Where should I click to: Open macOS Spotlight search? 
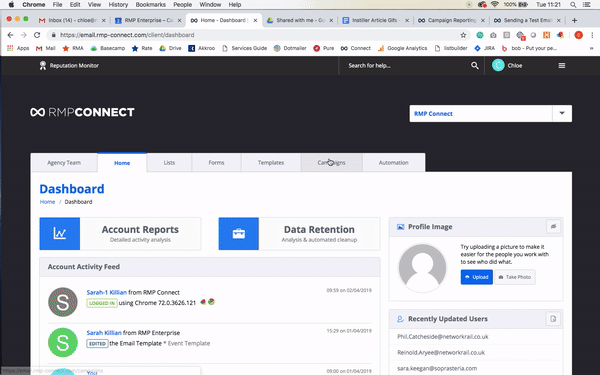[573, 5]
